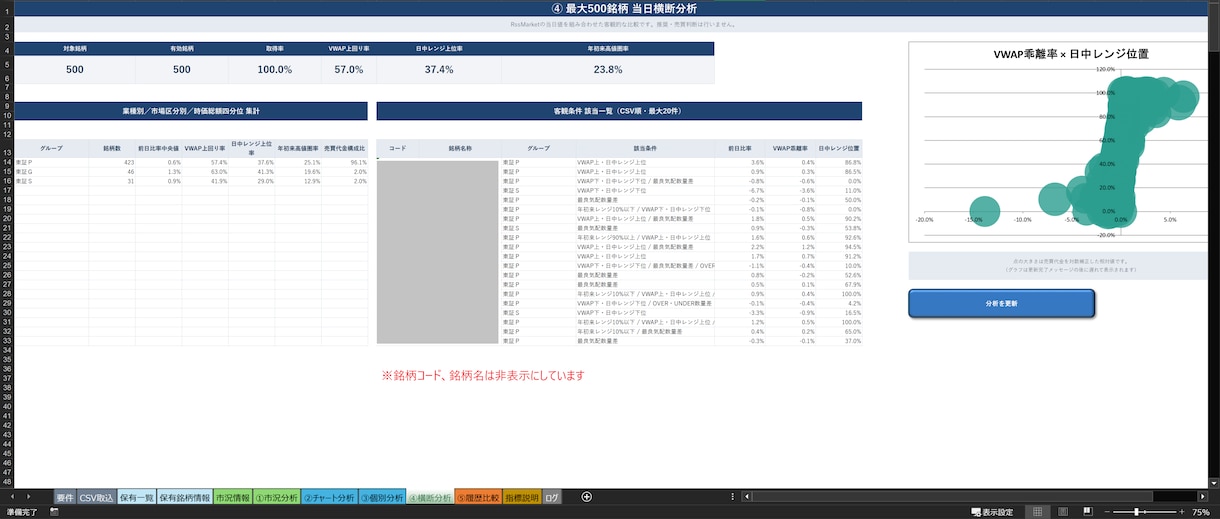Select the 取得率 value 100.0%
This screenshot has height=519, width=1220.
tap(275, 70)
